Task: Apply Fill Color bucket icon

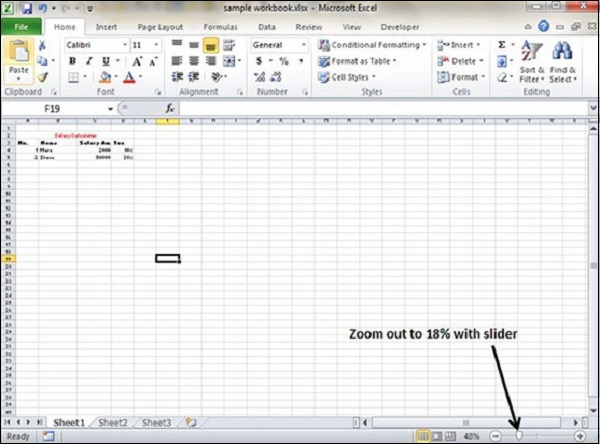Action: (105, 77)
